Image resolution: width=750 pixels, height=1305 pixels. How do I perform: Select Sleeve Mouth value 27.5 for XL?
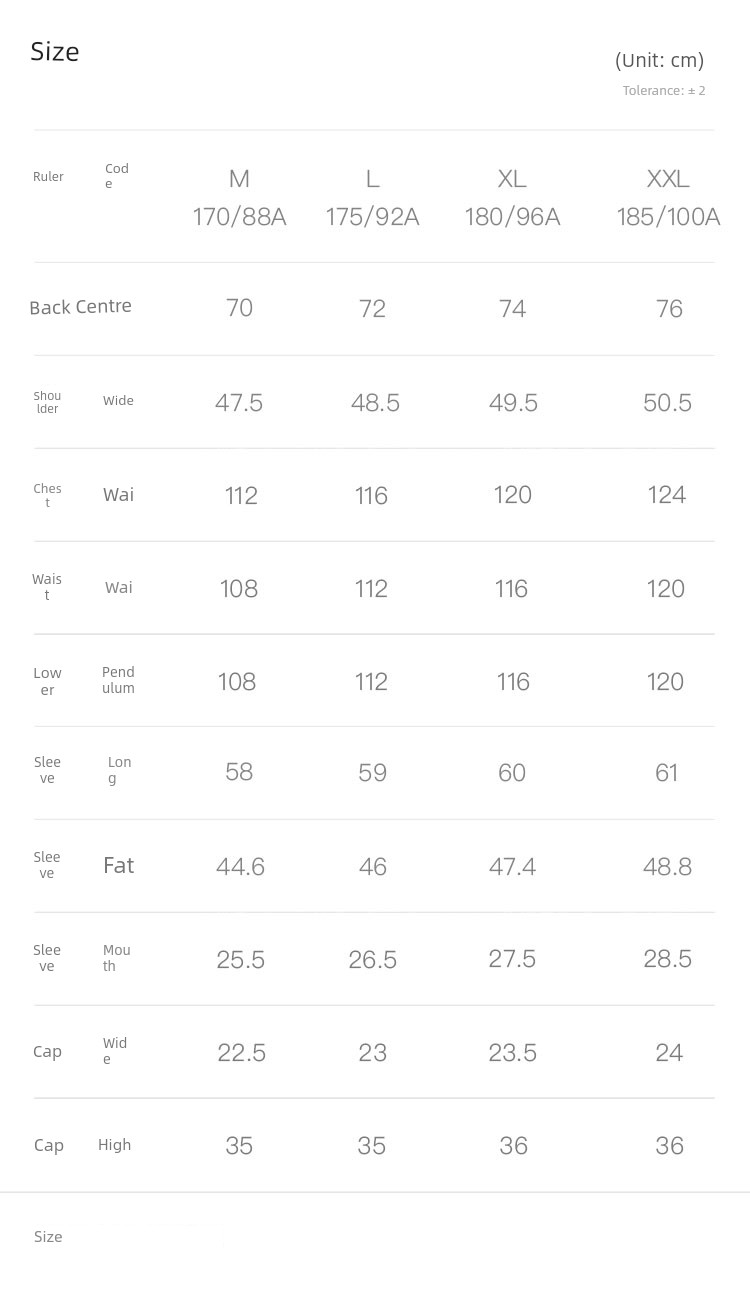(512, 959)
